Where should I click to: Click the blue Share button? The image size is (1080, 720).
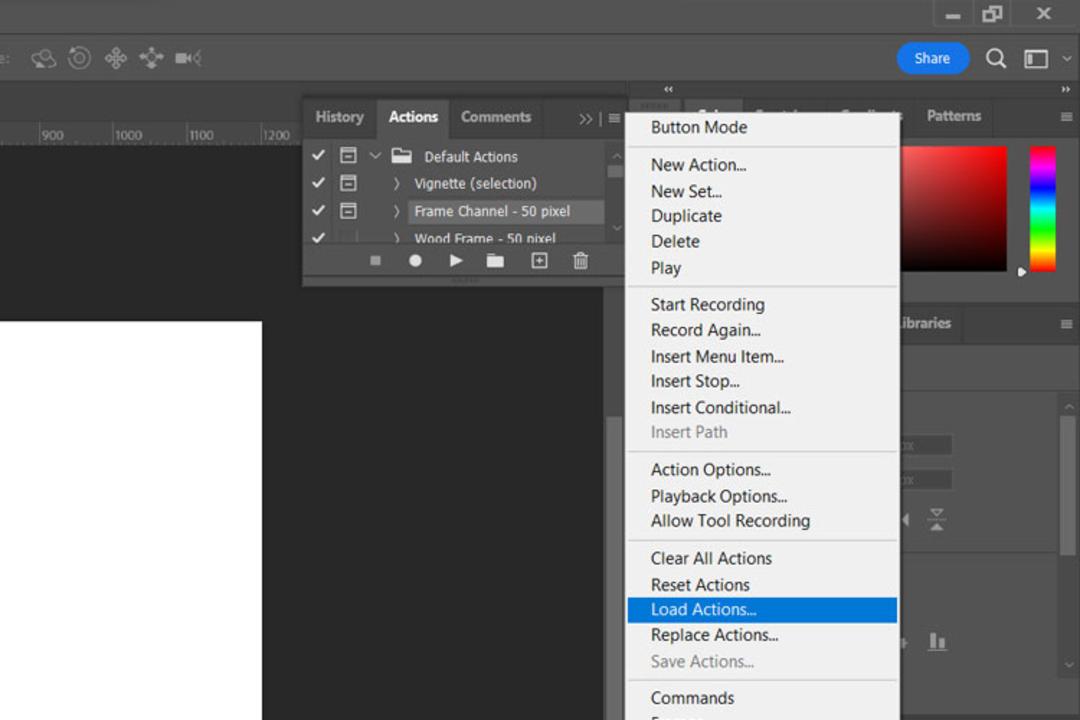(x=933, y=59)
